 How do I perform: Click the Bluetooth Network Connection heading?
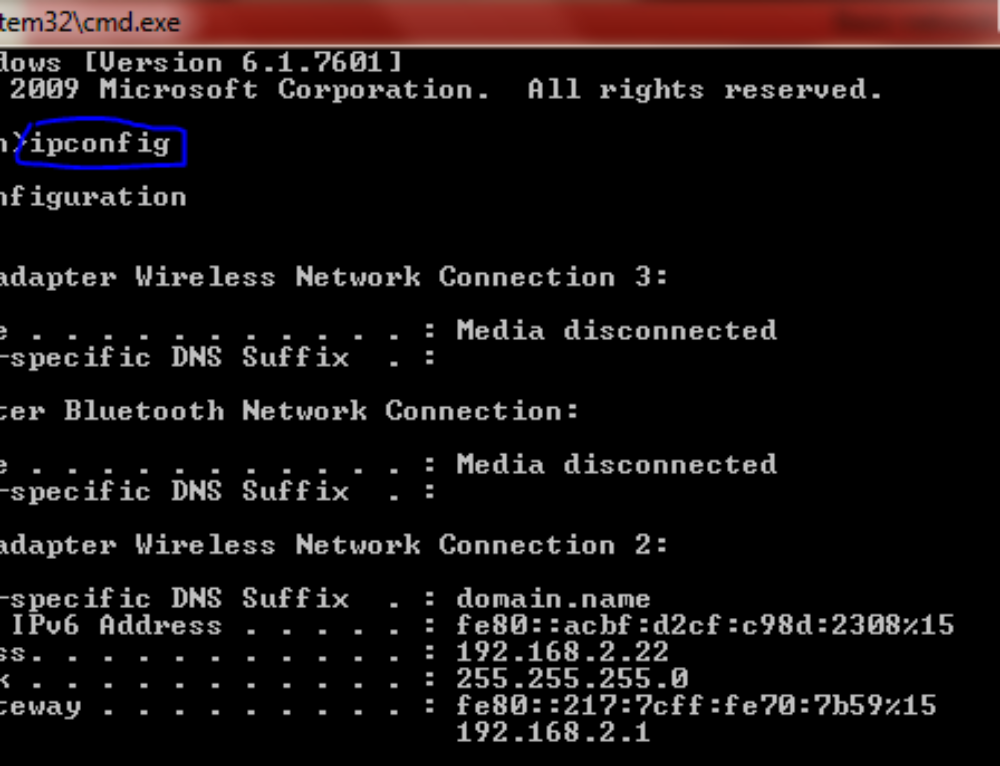(322, 411)
